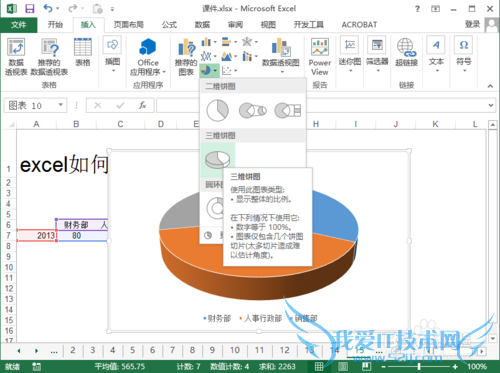Viewport: 500px width, 373px height.
Task: Open the line chart dropdown
Action: [209, 56]
